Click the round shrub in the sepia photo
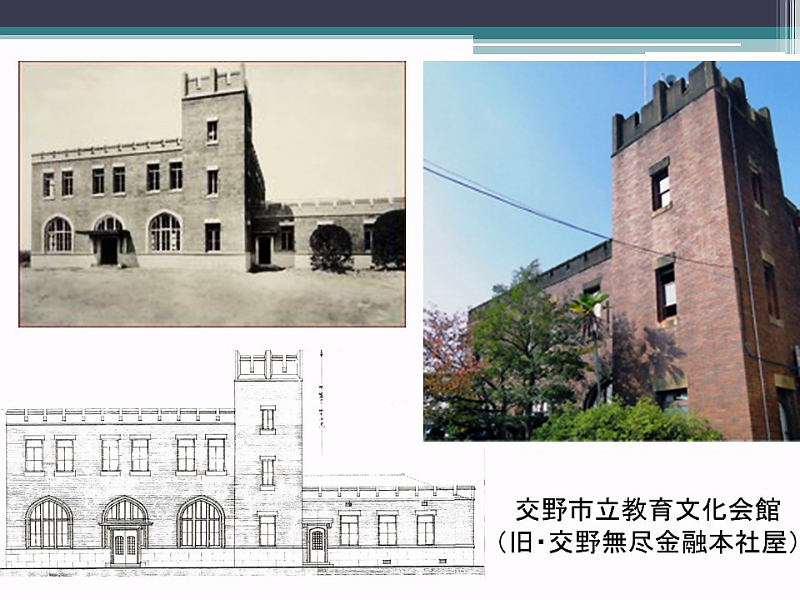Viewport: 800px width, 600px height. (x=330, y=248)
